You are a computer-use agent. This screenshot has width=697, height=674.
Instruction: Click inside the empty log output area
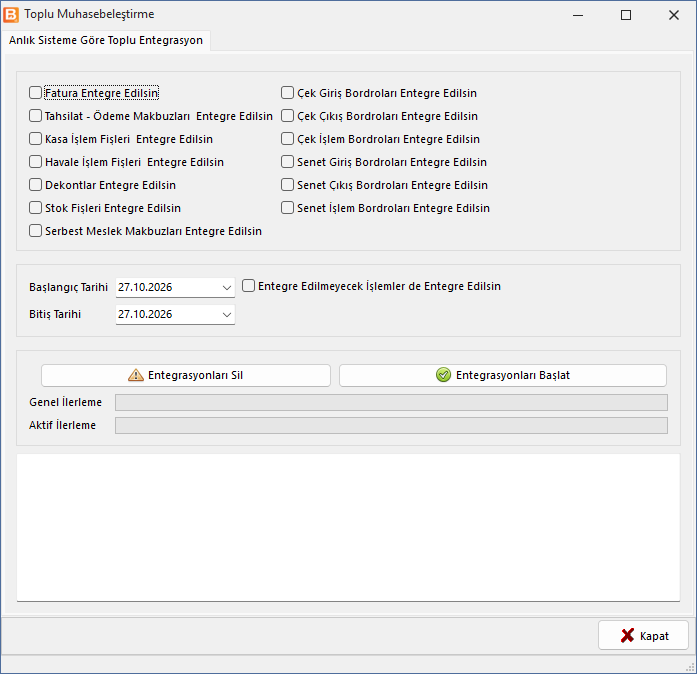348,527
